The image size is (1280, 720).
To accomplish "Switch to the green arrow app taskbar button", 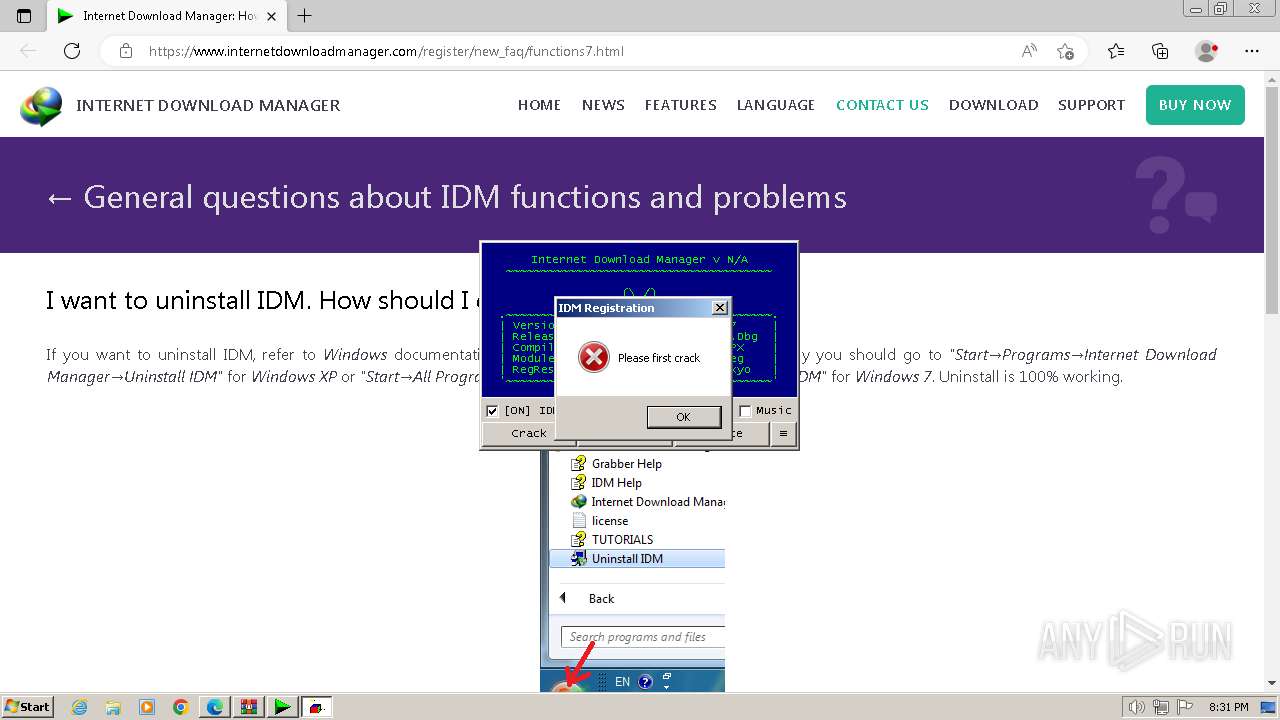I will click(x=283, y=707).
